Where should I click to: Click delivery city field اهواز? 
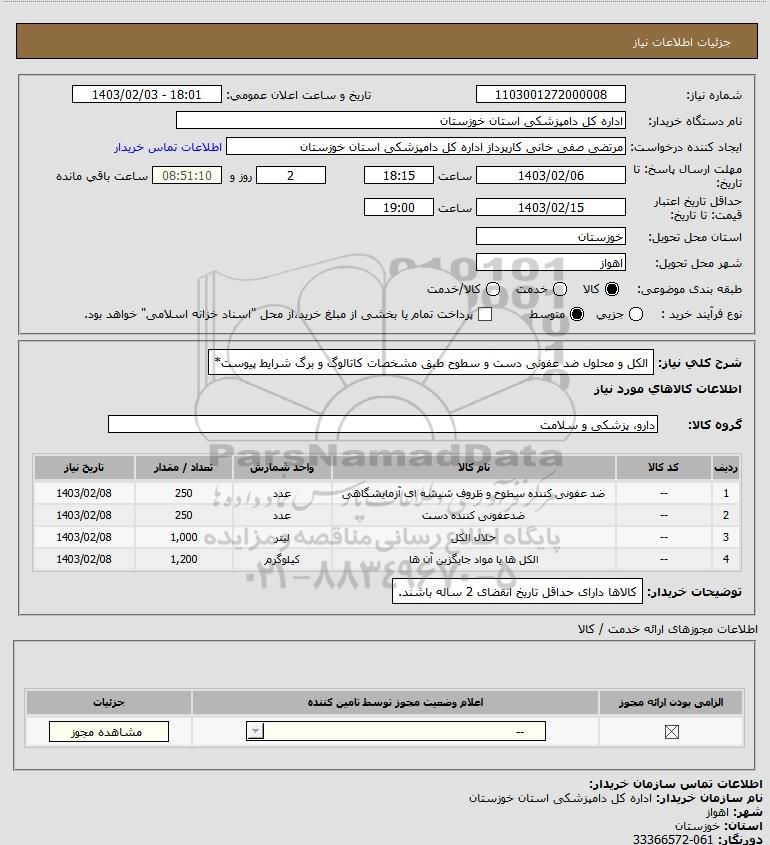point(551,263)
